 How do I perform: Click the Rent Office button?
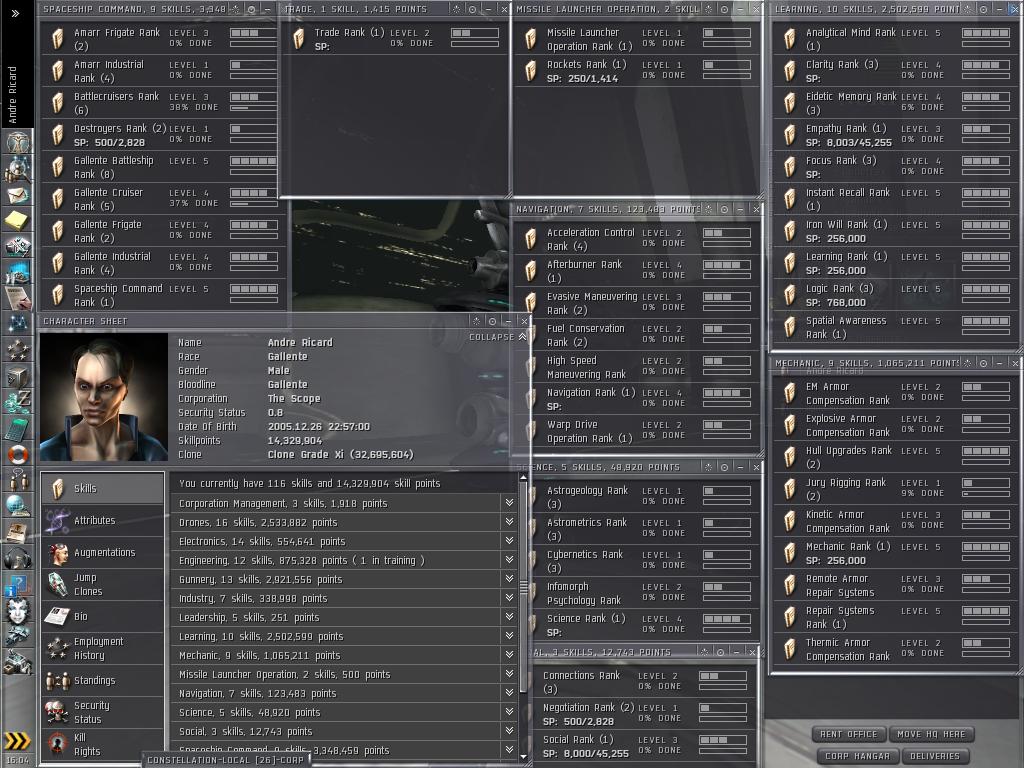pyautogui.click(x=848, y=734)
